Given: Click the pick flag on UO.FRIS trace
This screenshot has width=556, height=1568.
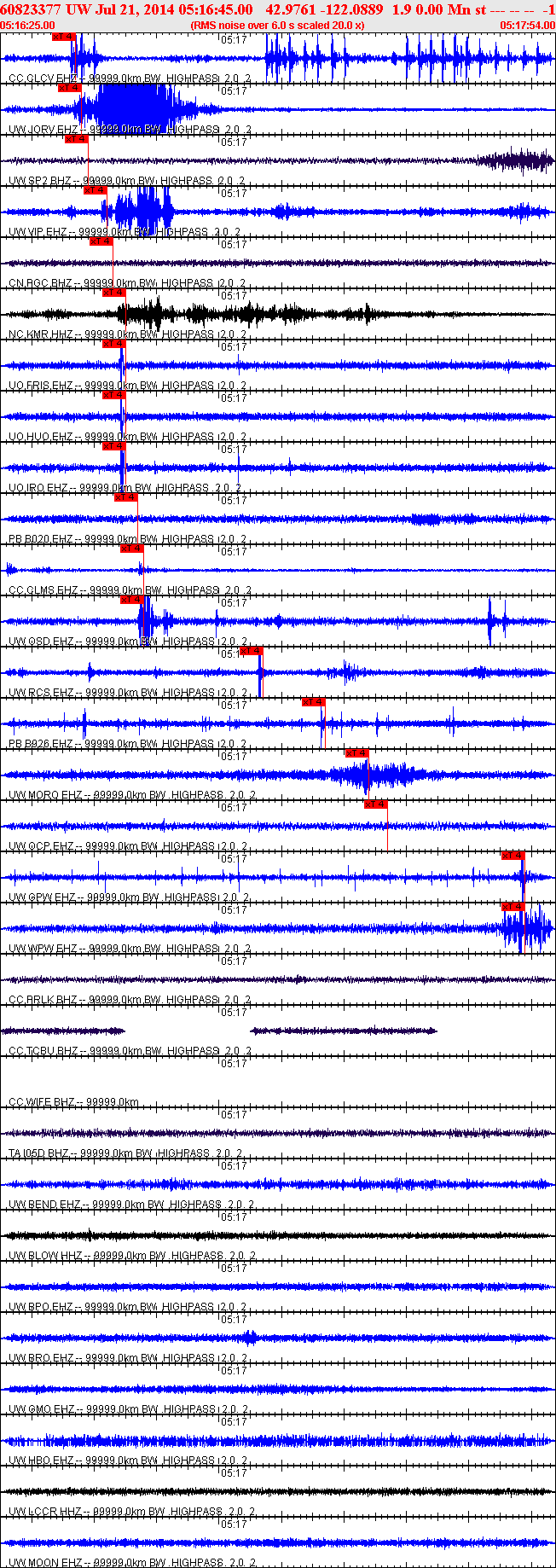Looking at the screenshot, I should tap(113, 344).
